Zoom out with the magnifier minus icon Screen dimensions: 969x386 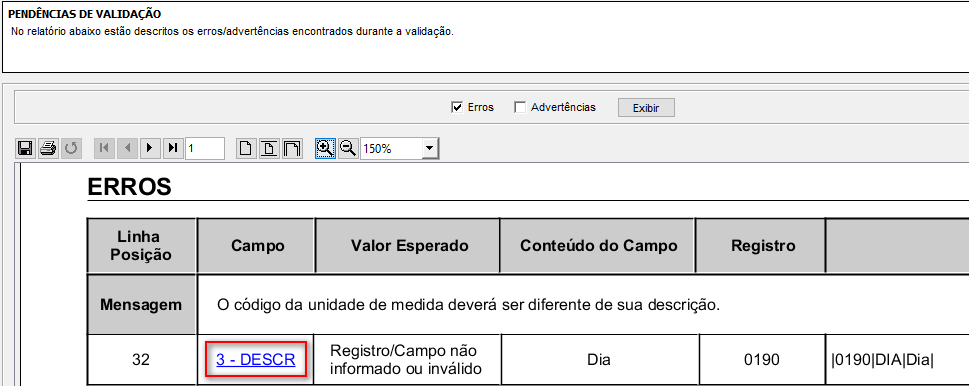coord(348,148)
